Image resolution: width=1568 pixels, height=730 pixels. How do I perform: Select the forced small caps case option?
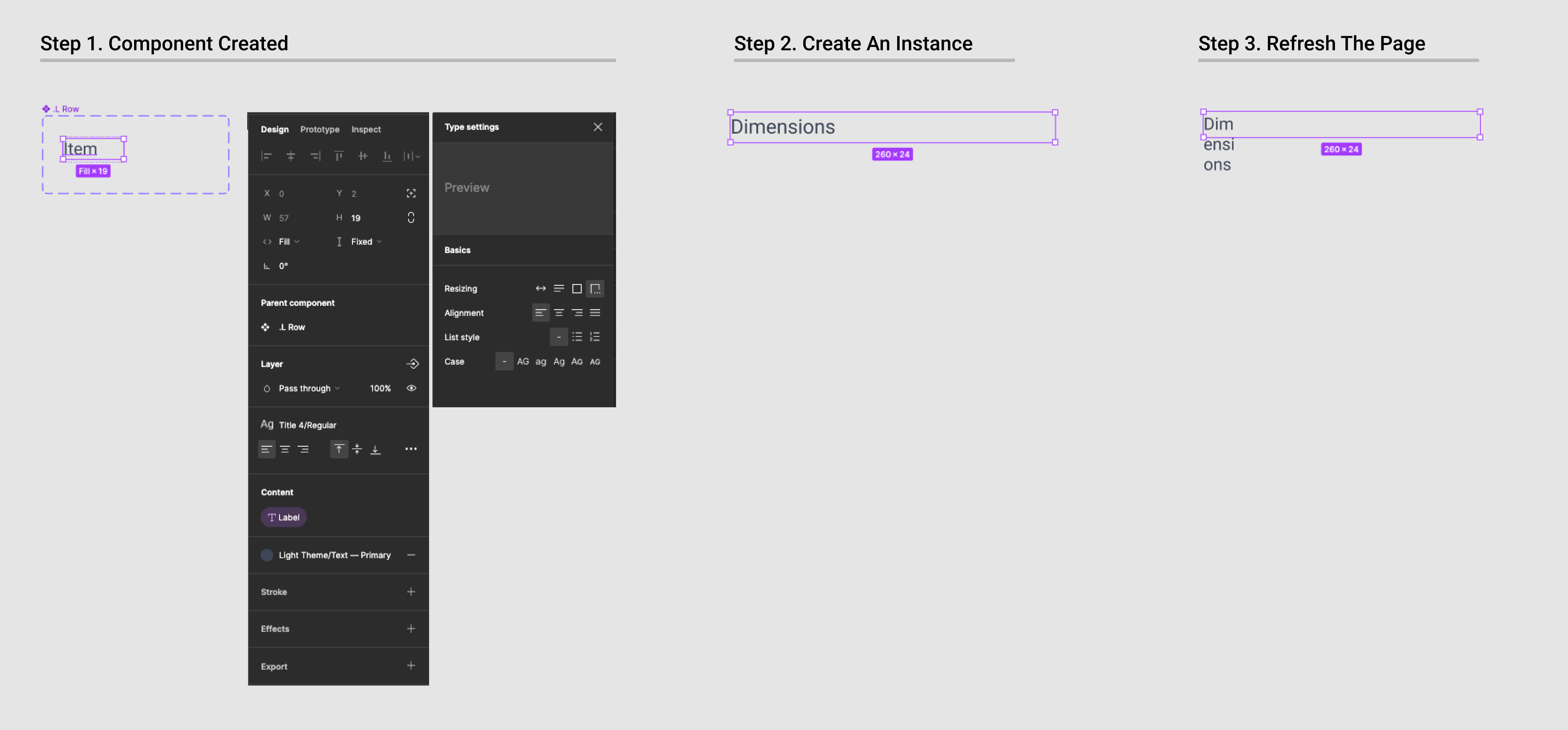[595, 362]
